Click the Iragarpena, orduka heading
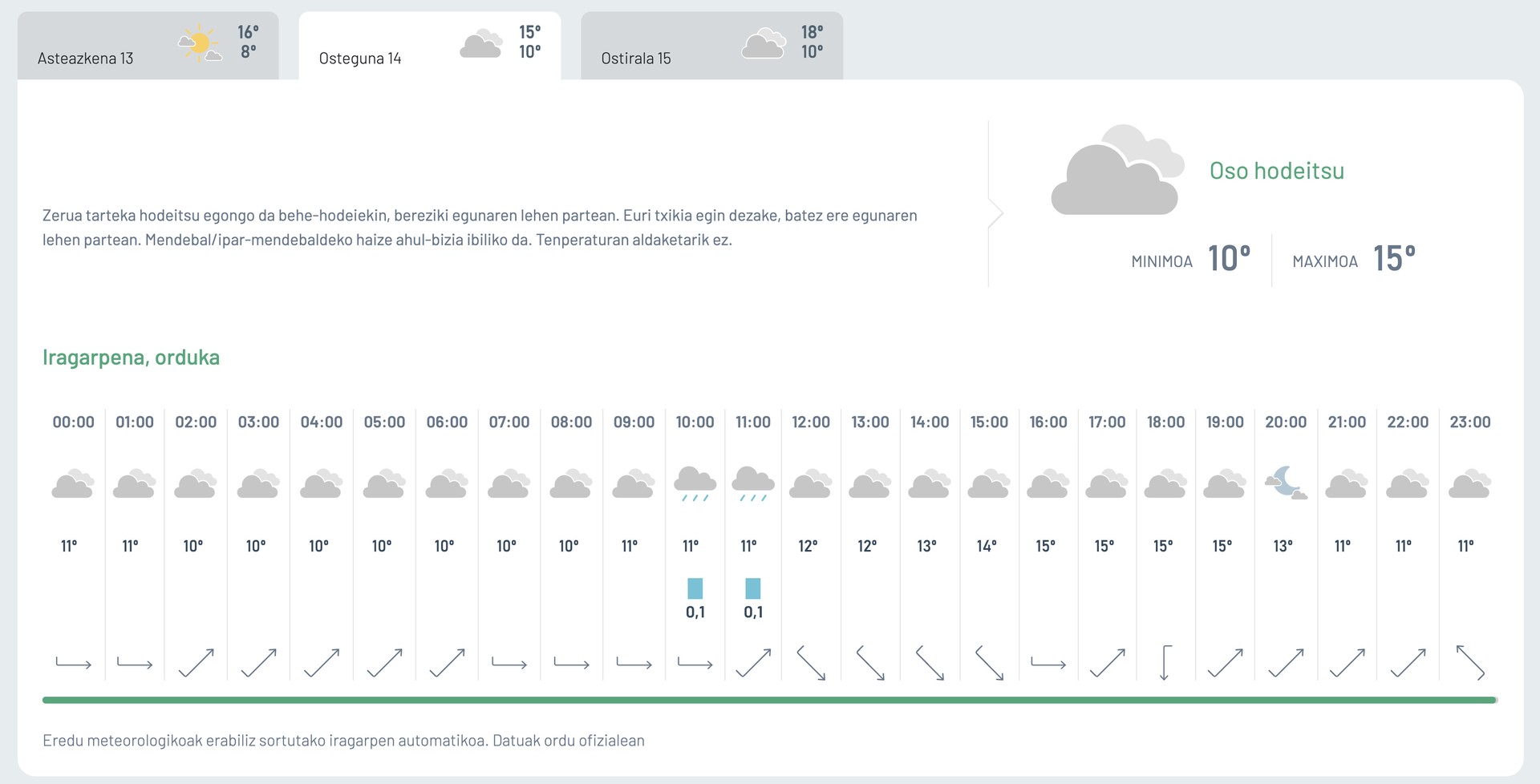 131,358
